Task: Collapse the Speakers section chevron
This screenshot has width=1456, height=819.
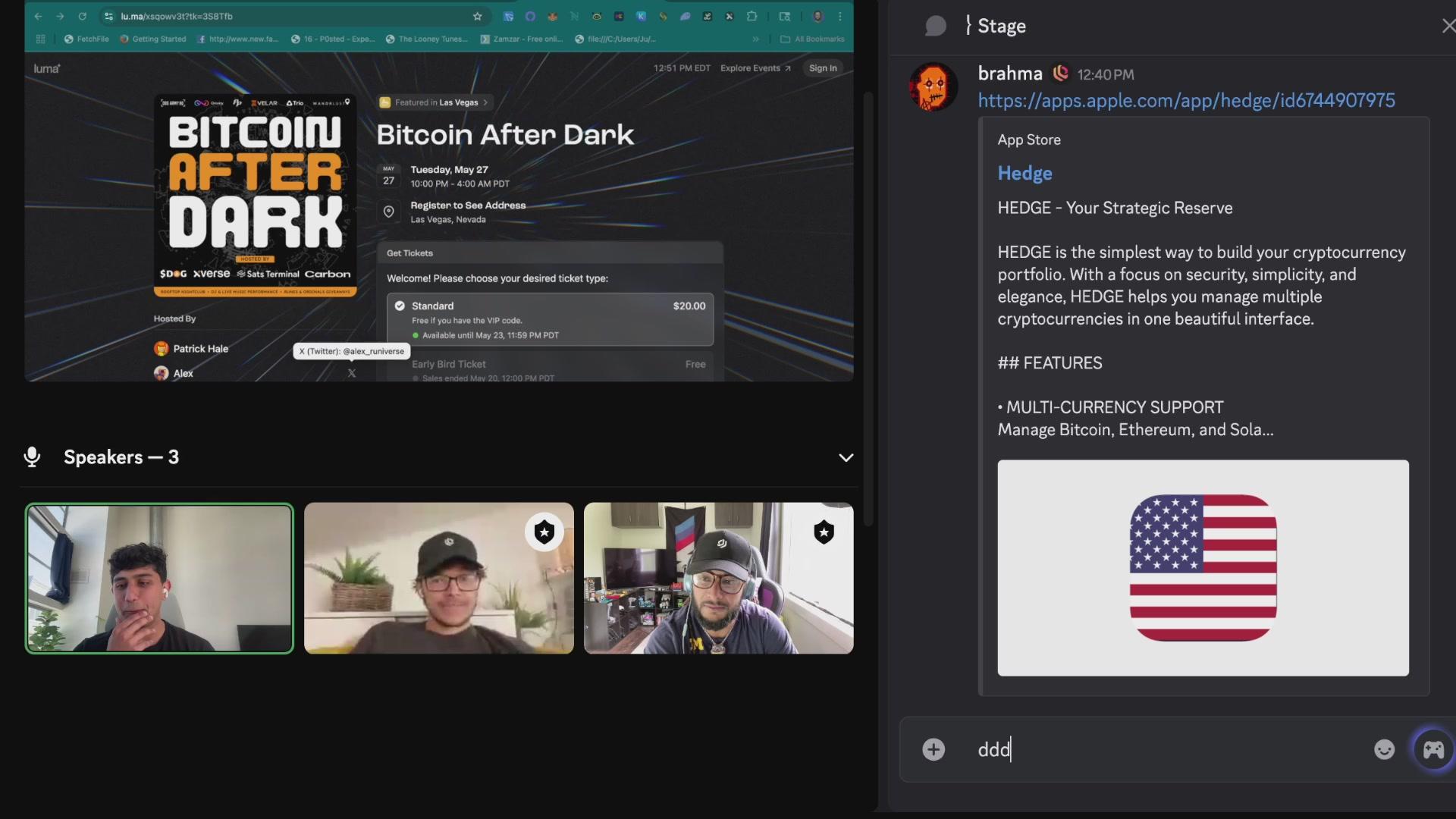Action: [846, 457]
